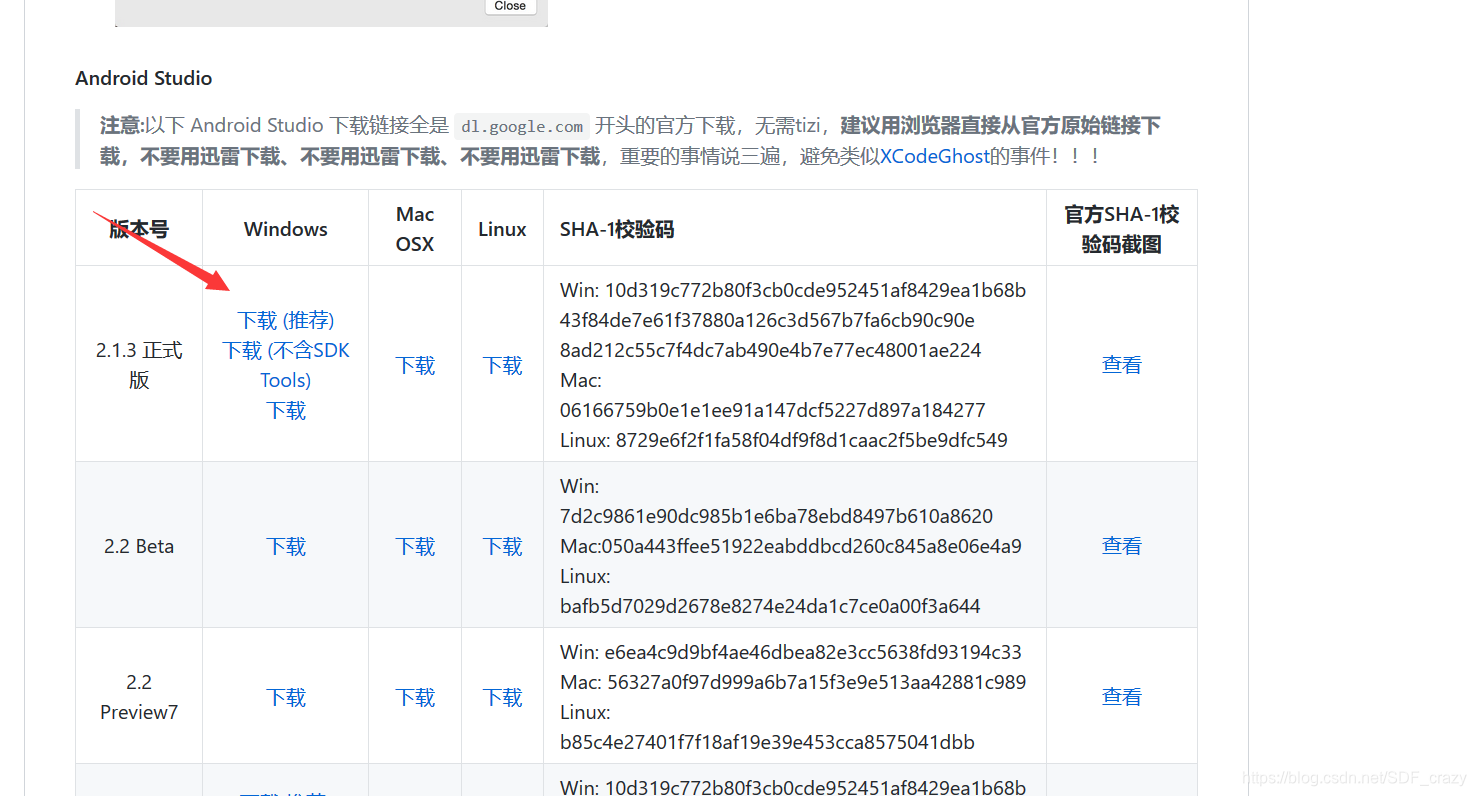The image size is (1476, 796).
Task: Download Windows 2.1.3 without SDK Tools
Action: 286,365
